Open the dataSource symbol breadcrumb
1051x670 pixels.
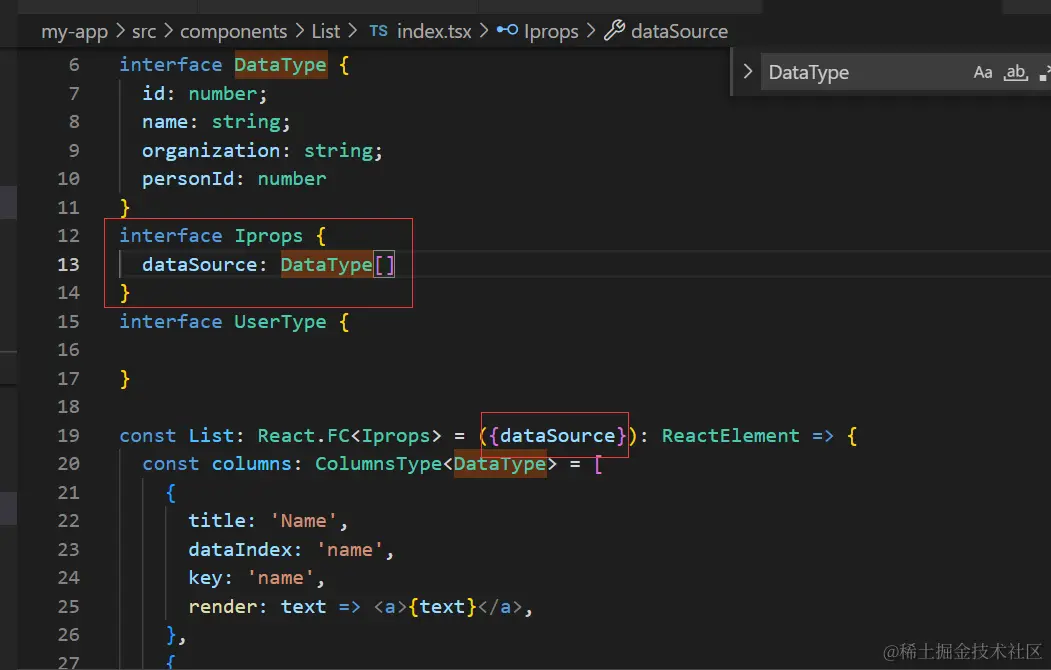pos(679,31)
